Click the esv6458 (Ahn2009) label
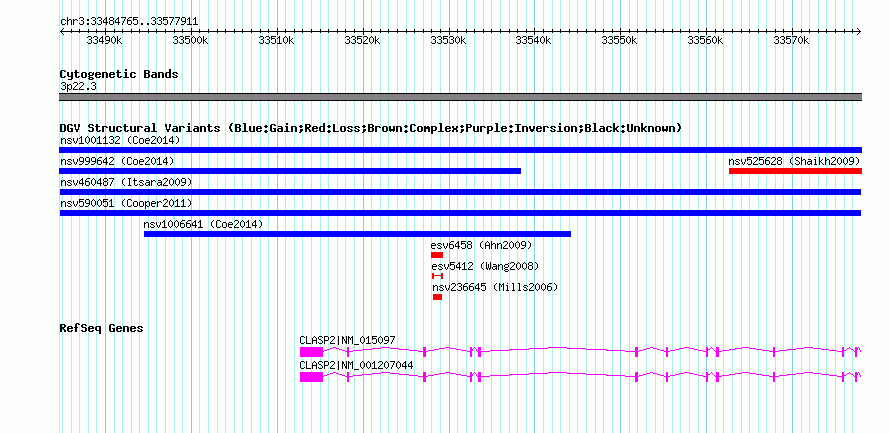This screenshot has height=433, width=890. tap(481, 245)
